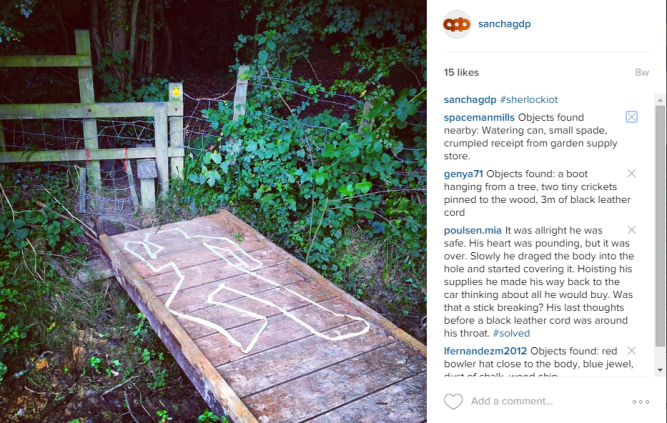Visit genya71 profile
The image size is (667, 423).
[x=463, y=174]
